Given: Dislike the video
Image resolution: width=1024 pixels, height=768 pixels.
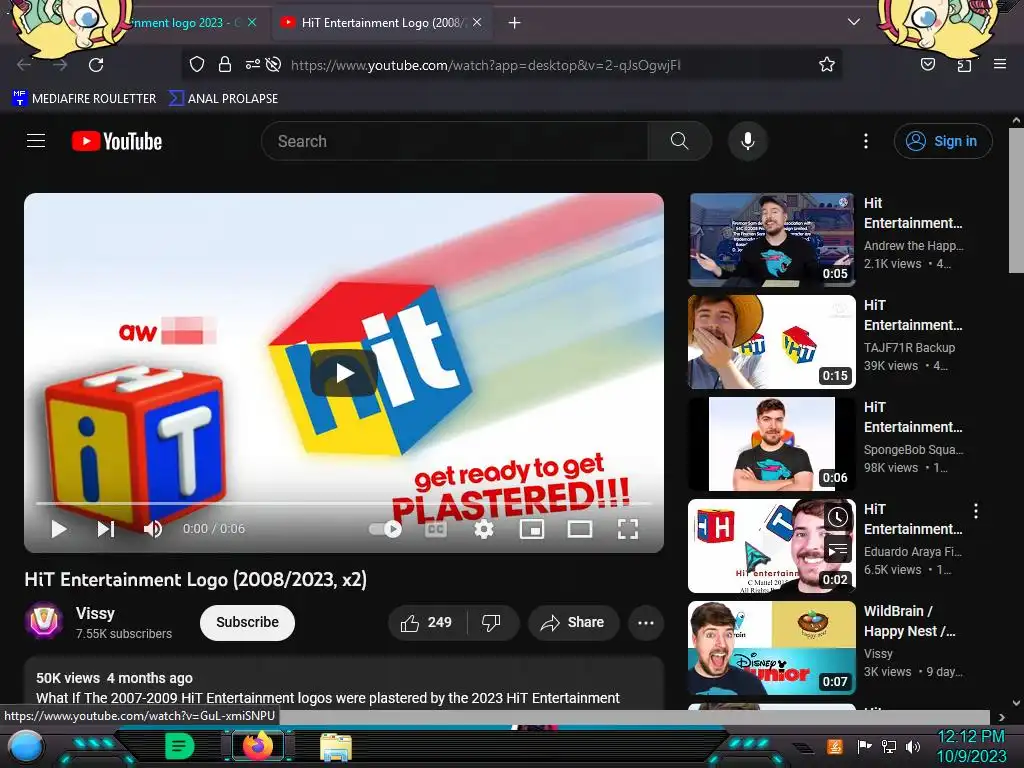Looking at the screenshot, I should 492,622.
